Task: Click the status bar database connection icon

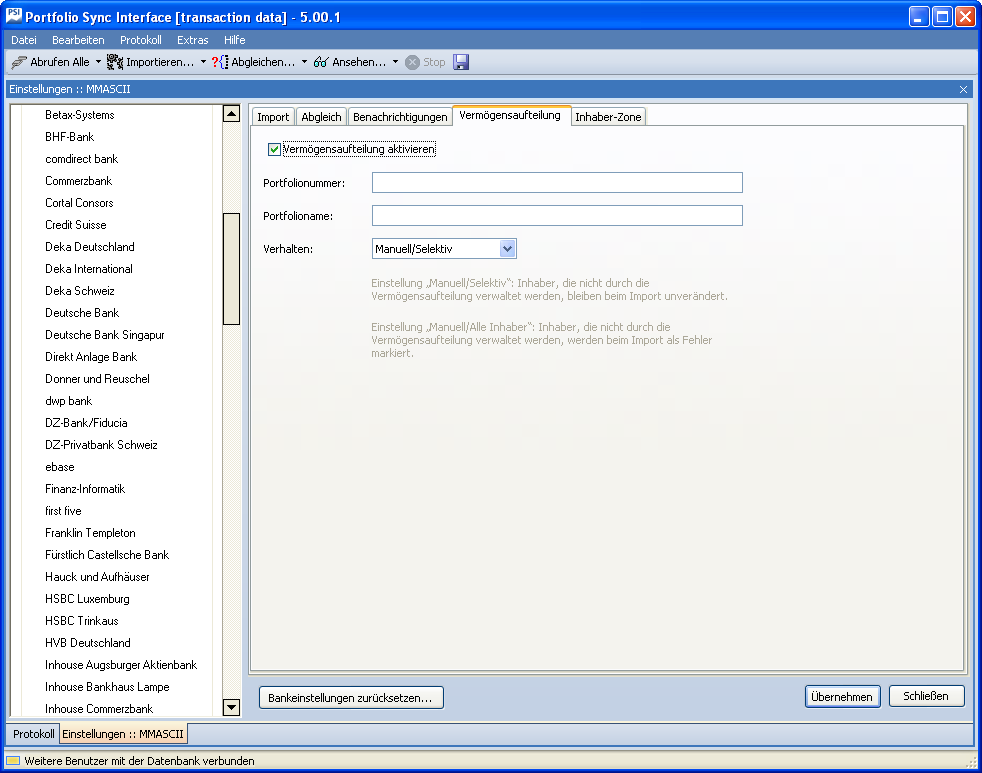Action: click(x=14, y=761)
